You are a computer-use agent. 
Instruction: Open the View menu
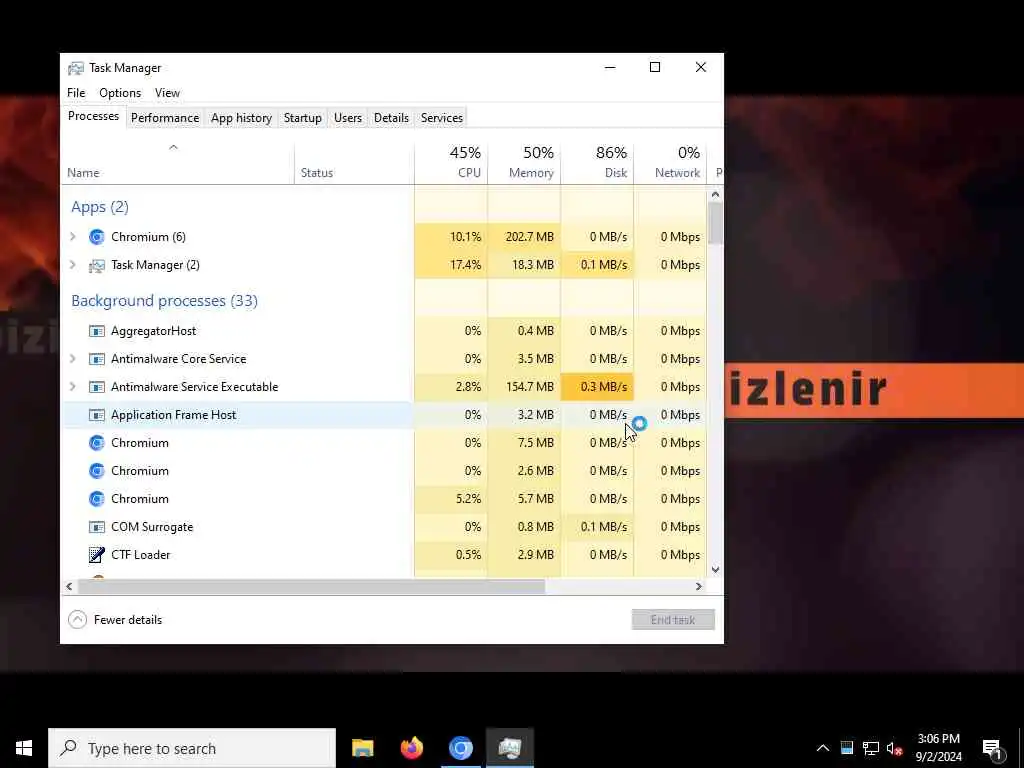tap(167, 93)
